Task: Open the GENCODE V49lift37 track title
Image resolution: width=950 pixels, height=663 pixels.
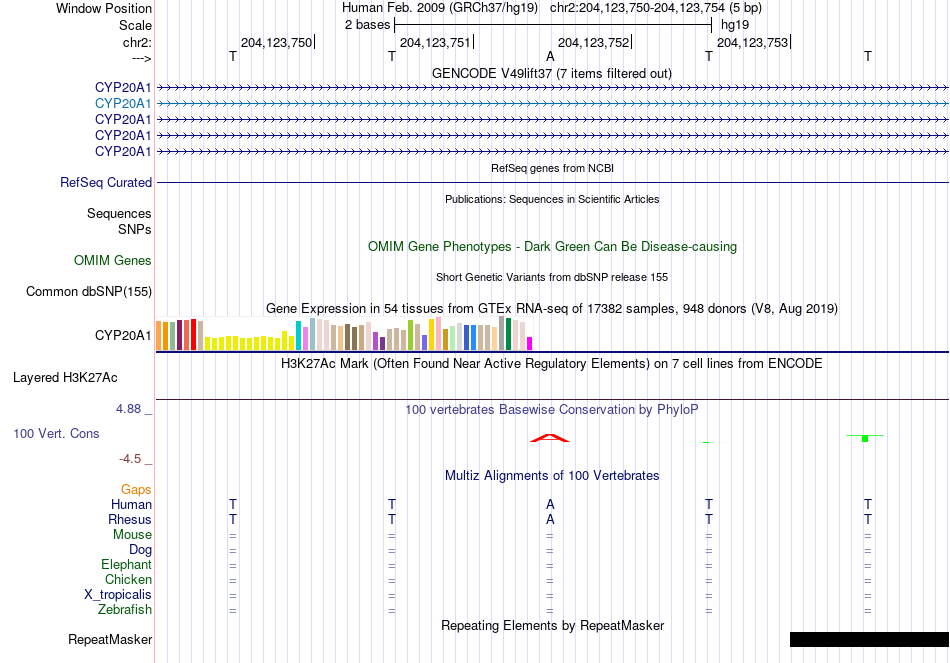Action: pyautogui.click(x=551, y=73)
